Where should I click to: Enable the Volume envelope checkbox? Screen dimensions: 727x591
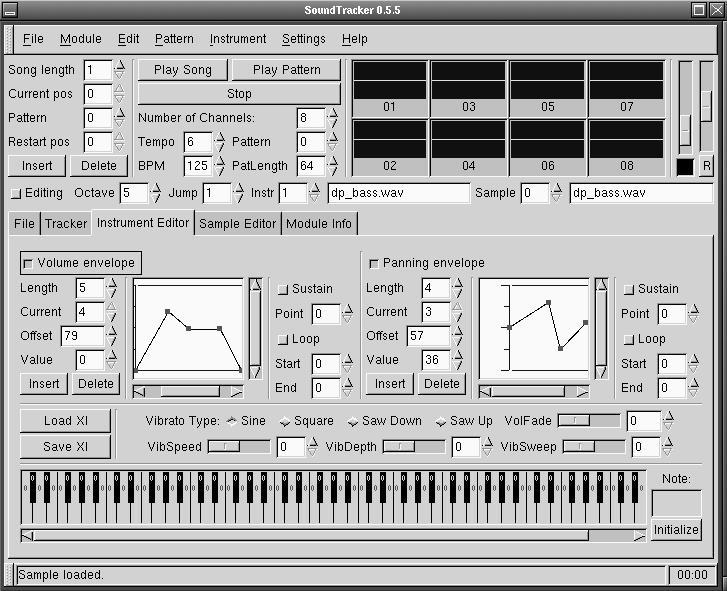[x=27, y=263]
